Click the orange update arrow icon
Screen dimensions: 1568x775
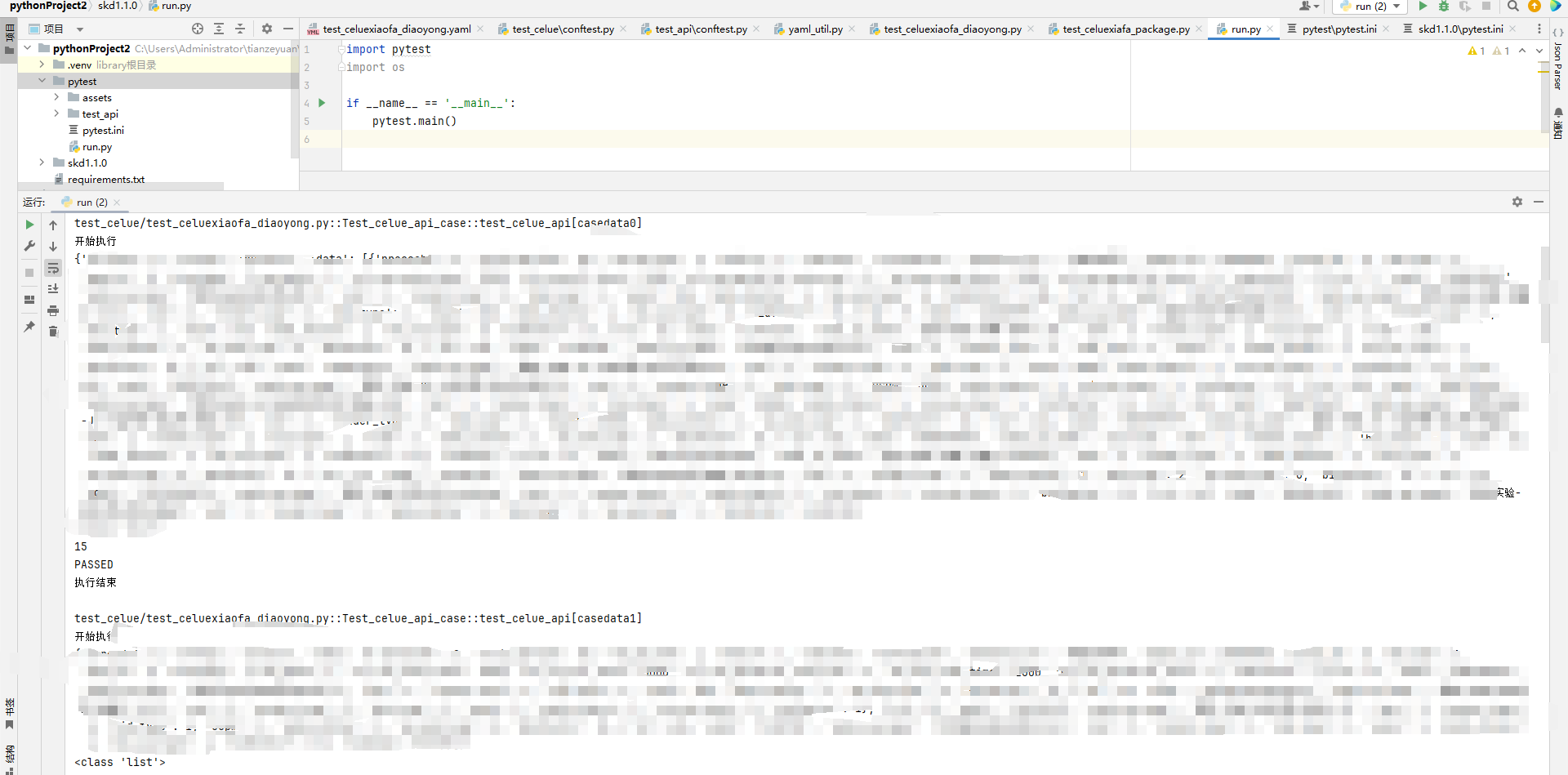(x=1535, y=6)
